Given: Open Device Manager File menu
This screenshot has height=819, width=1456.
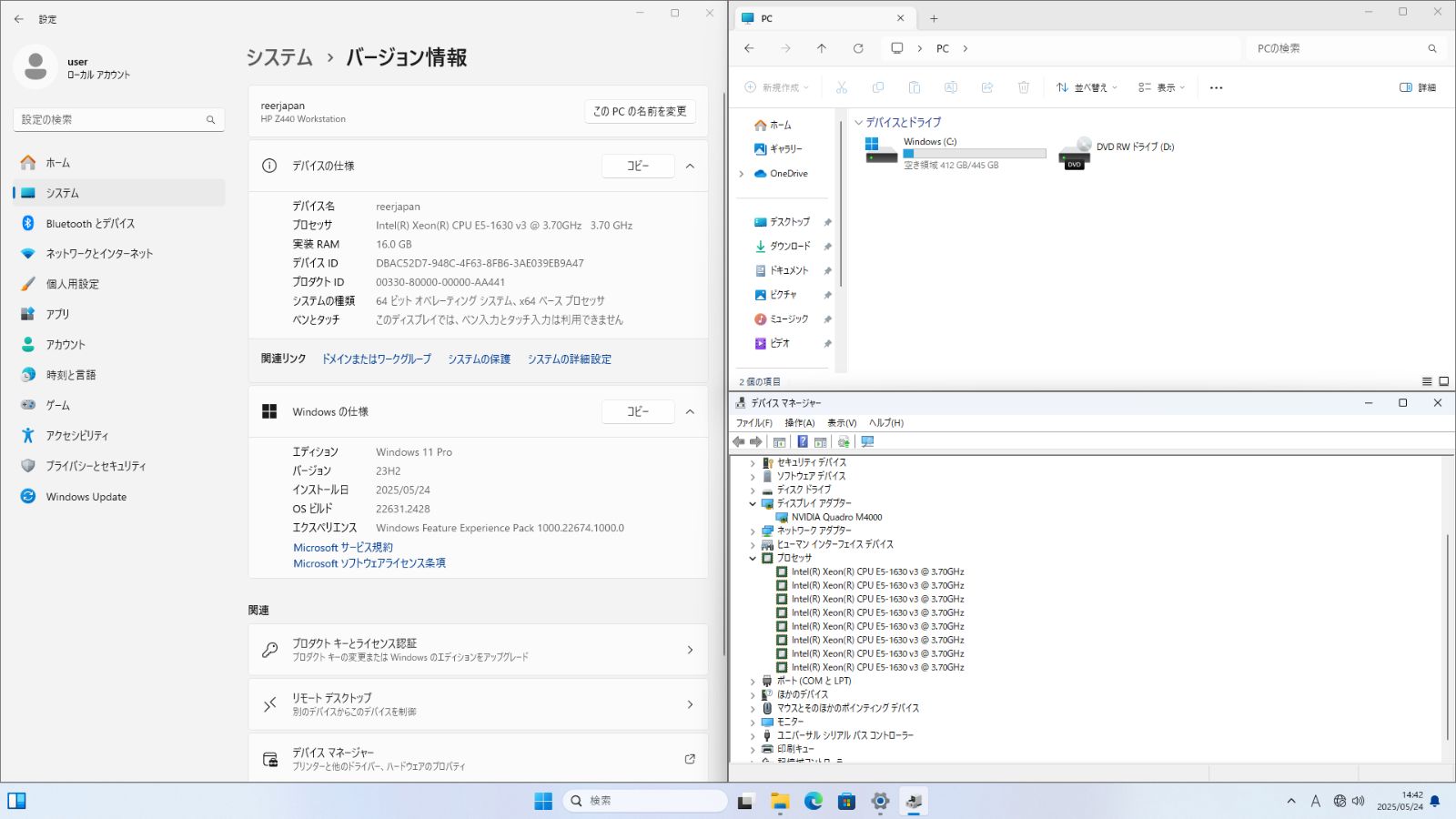Looking at the screenshot, I should pos(754,423).
